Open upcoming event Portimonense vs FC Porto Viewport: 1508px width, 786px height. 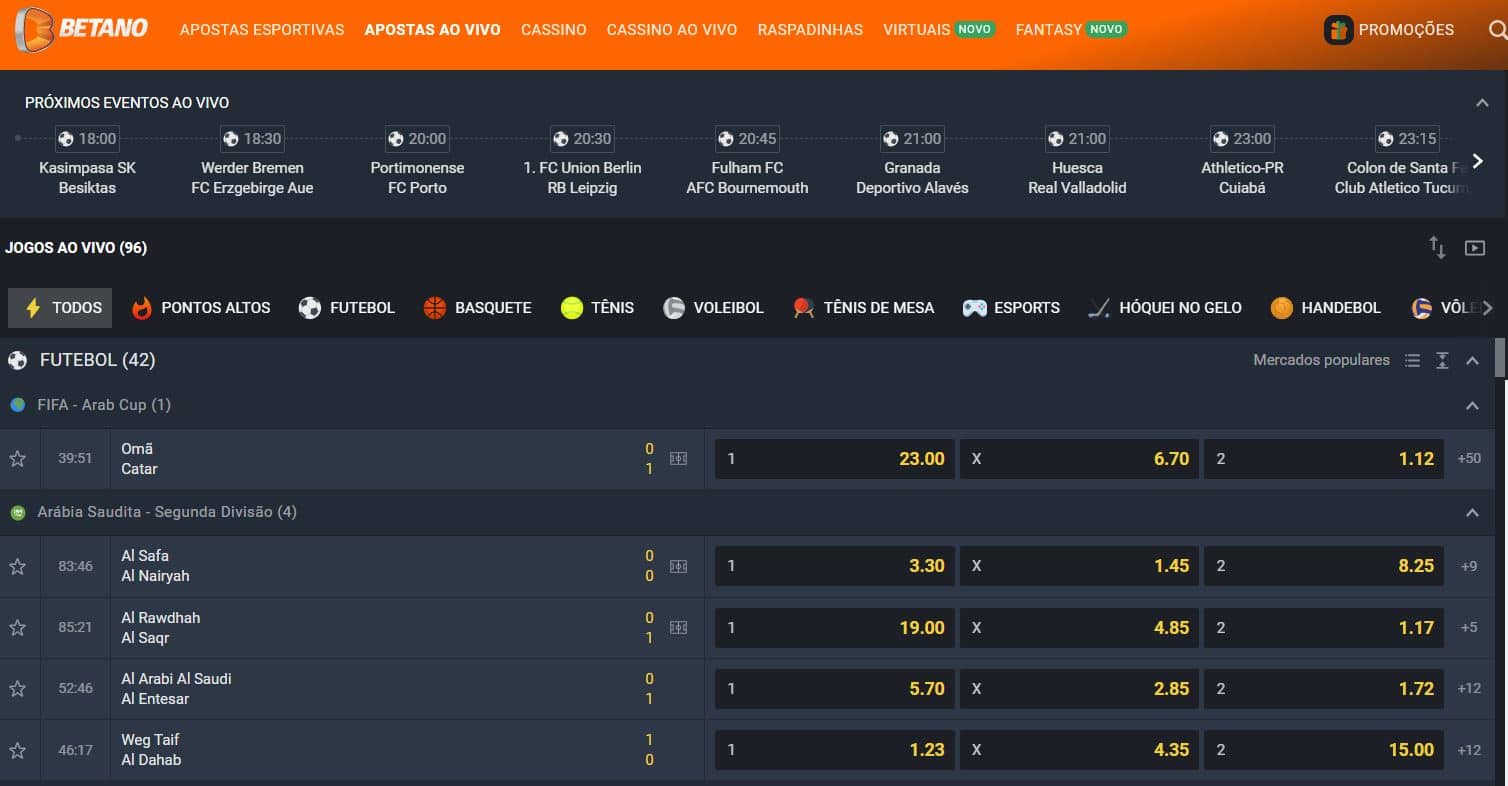[x=417, y=162]
